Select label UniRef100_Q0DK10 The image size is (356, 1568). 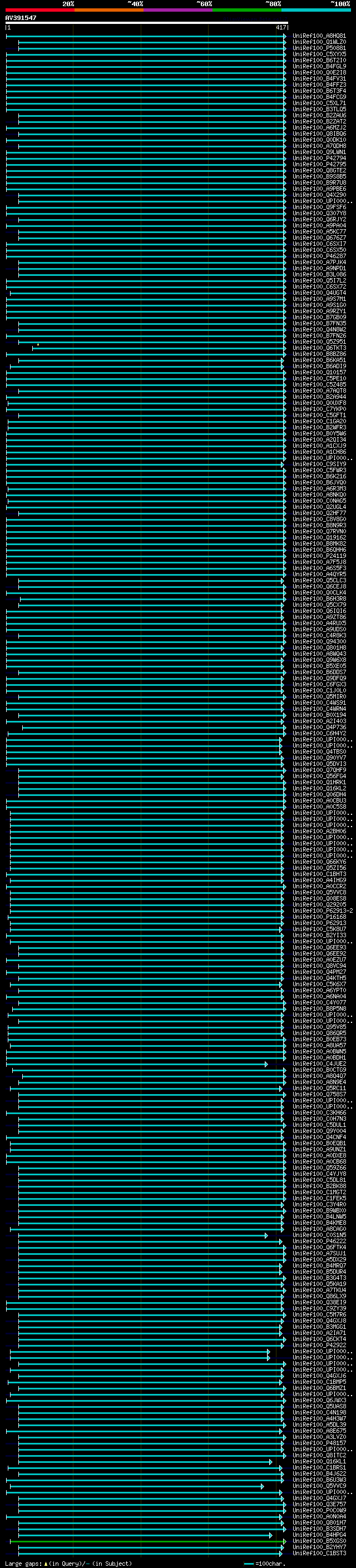319,140
